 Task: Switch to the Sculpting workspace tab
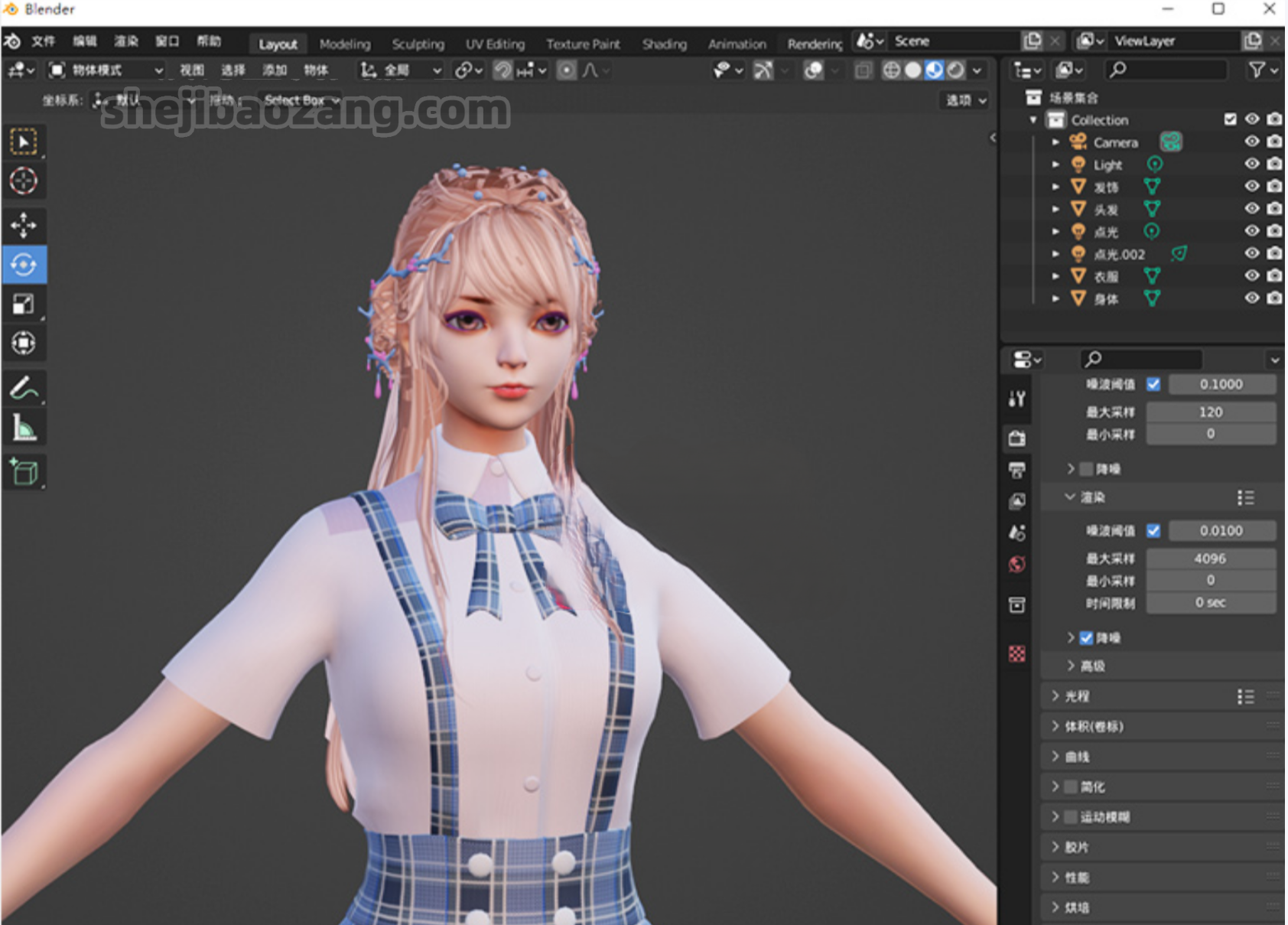pos(418,44)
